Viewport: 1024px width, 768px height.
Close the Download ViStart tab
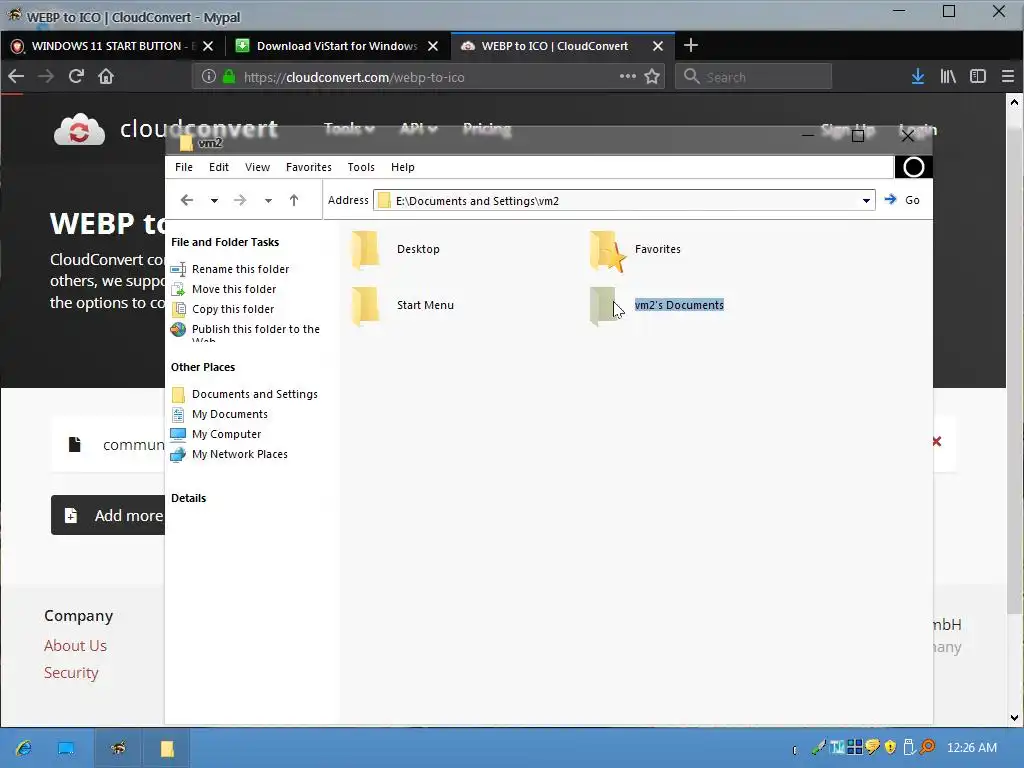432,46
